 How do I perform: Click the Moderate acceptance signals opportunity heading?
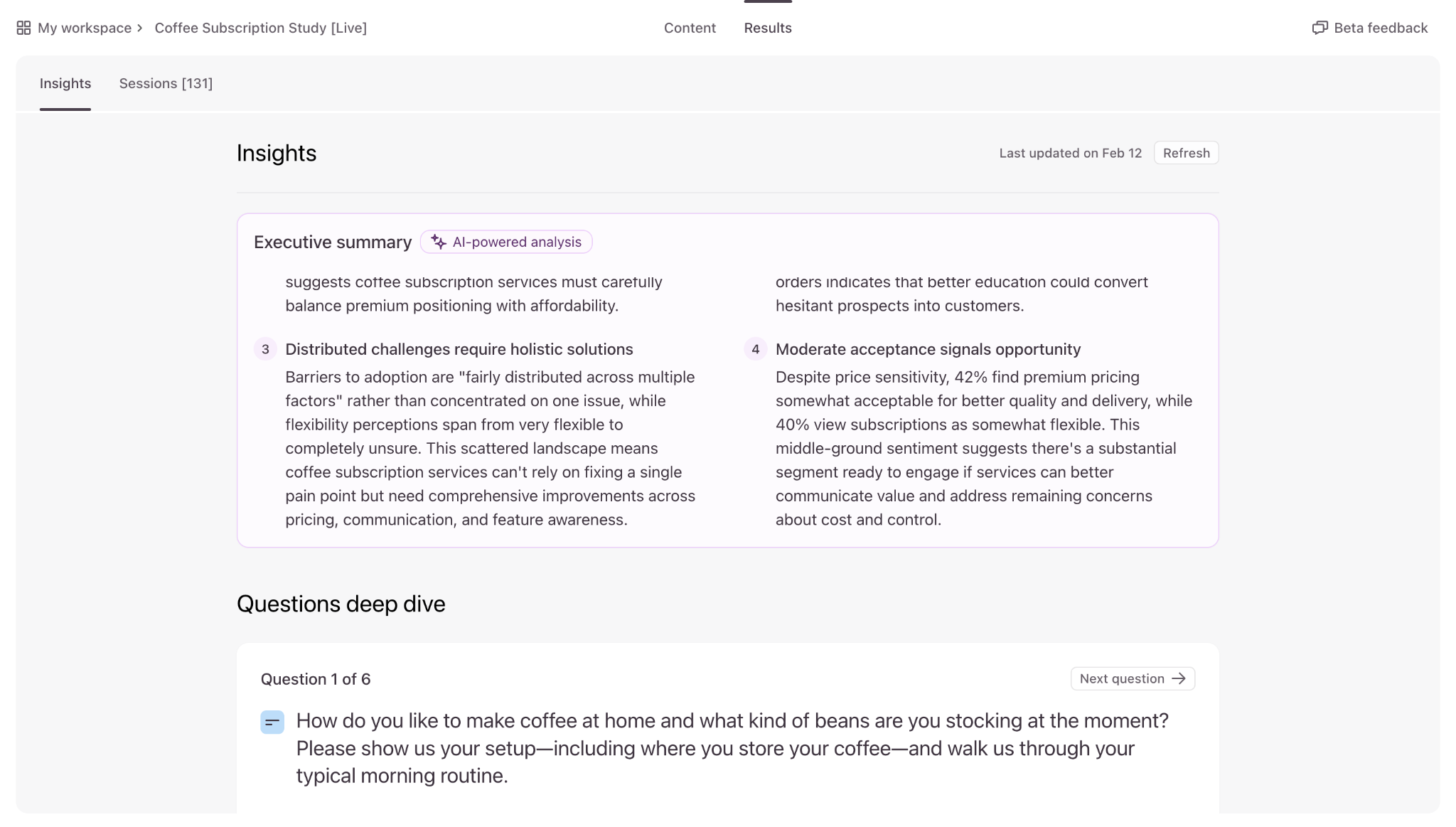tap(928, 349)
